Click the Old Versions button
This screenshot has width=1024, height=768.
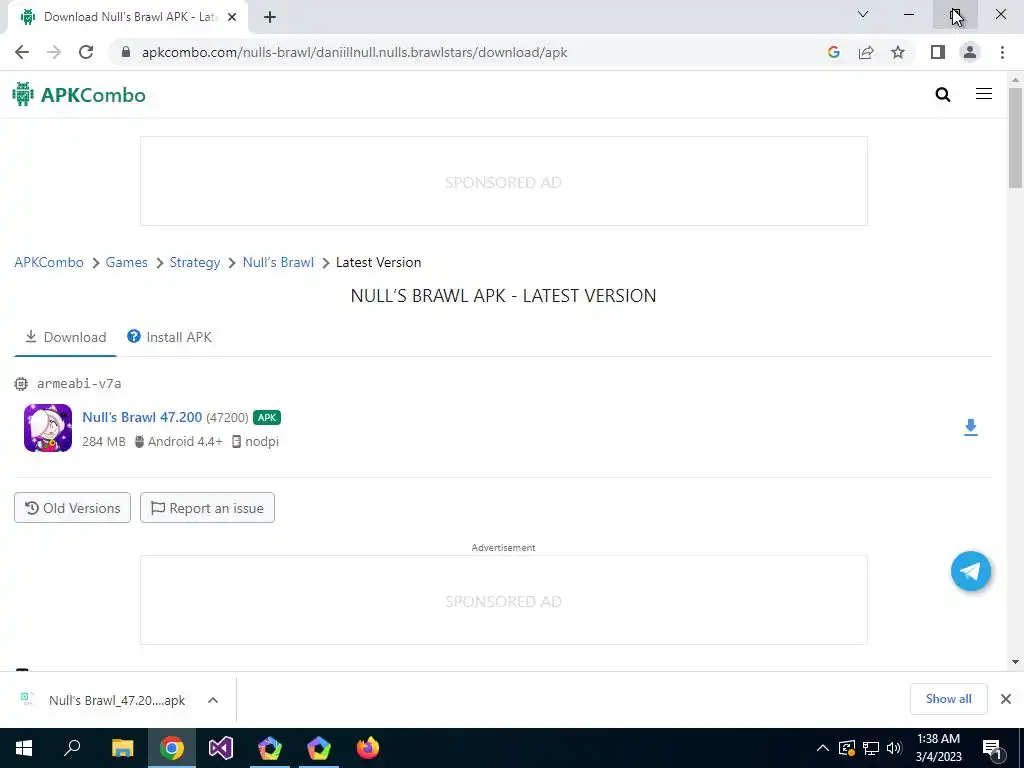pos(72,507)
